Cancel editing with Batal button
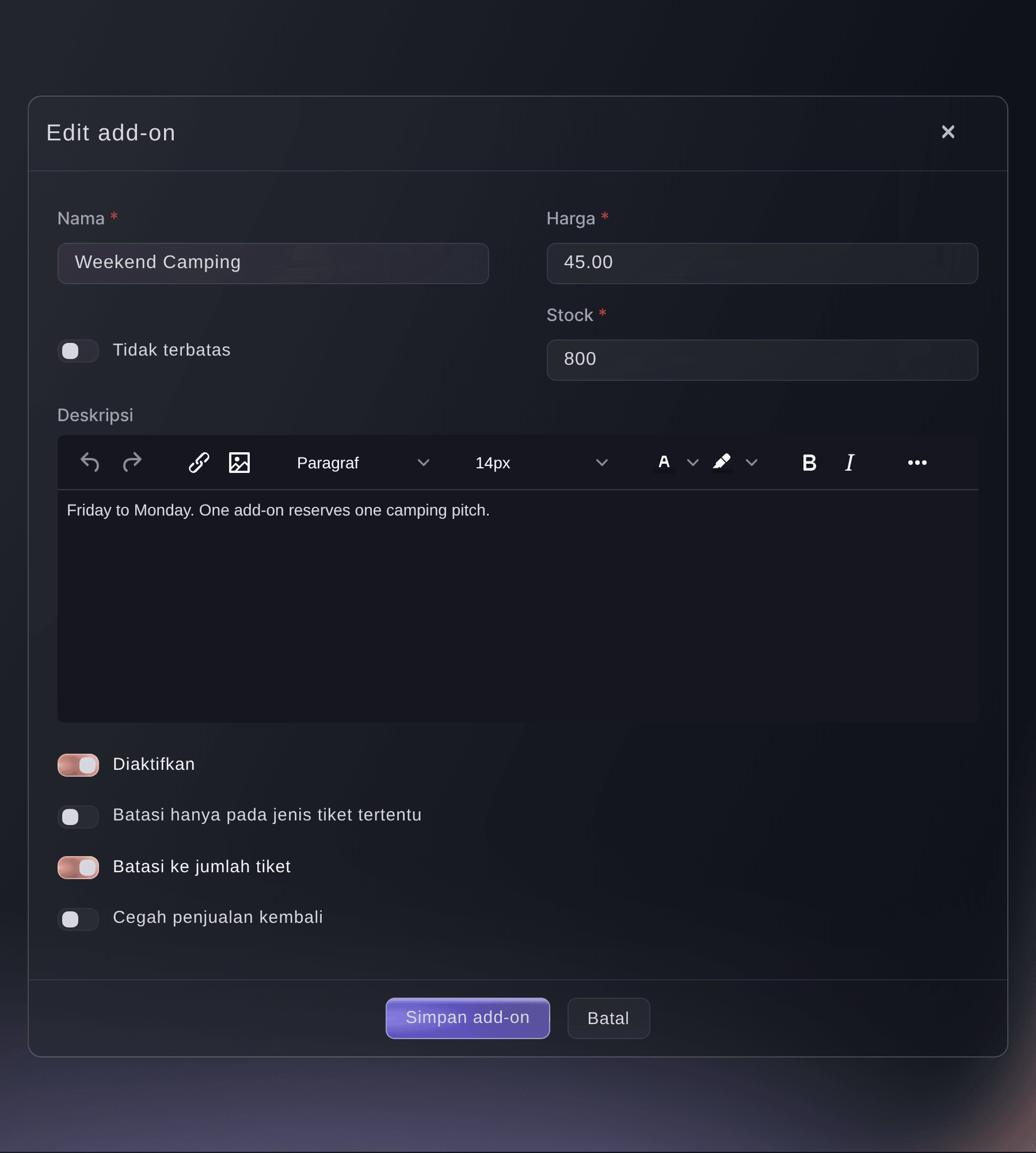The image size is (1036, 1153). pos(608,1018)
